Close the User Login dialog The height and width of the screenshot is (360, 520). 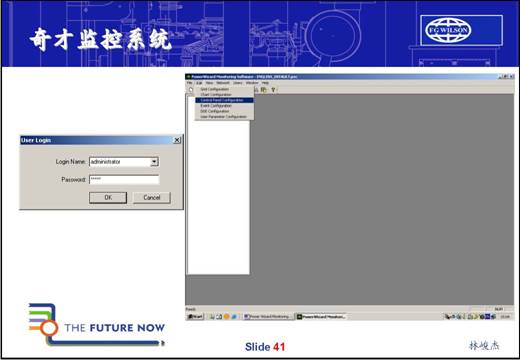click(x=177, y=140)
